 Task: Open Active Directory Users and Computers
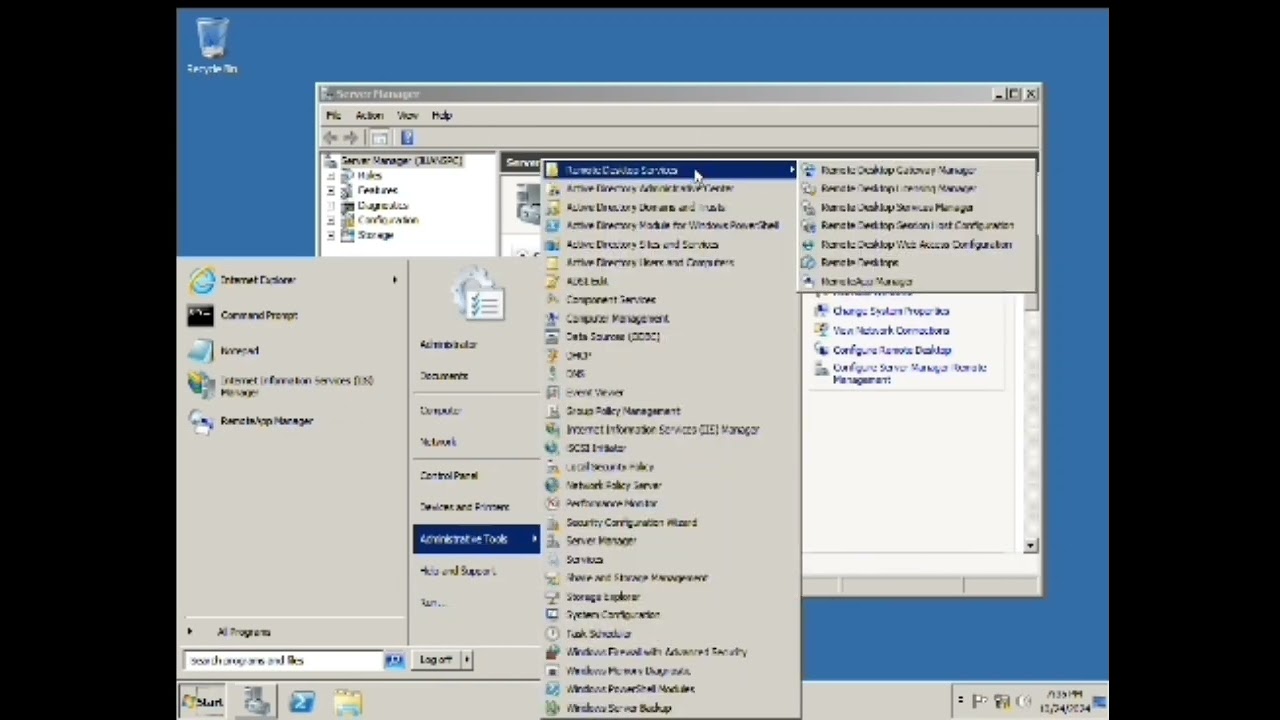pos(671,263)
